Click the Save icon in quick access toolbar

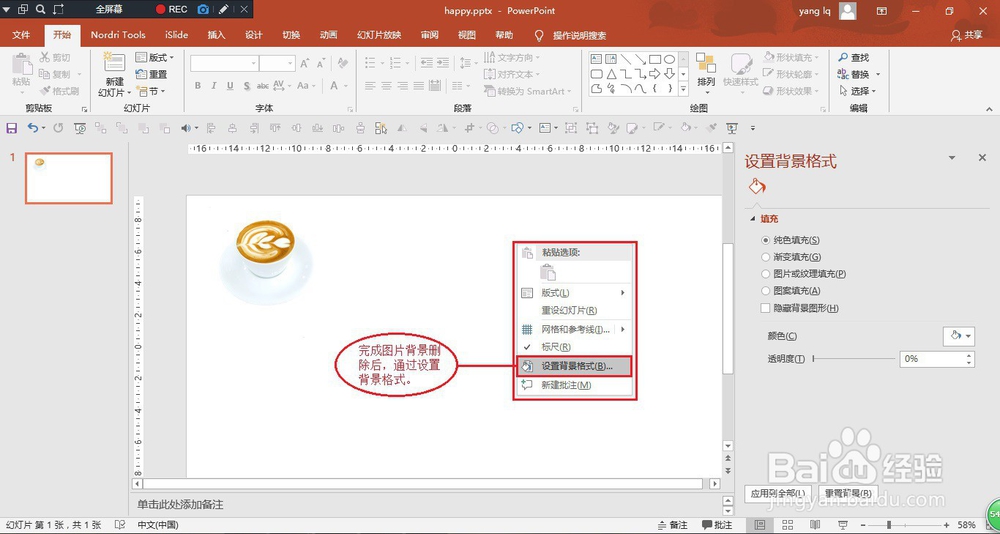(11, 128)
